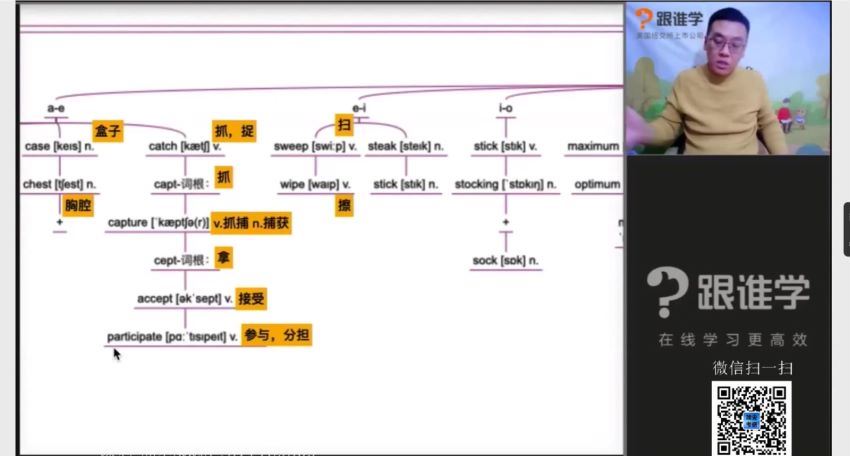Click the case [keɪs] n. node
This screenshot has width=850, height=456.
click(60, 147)
